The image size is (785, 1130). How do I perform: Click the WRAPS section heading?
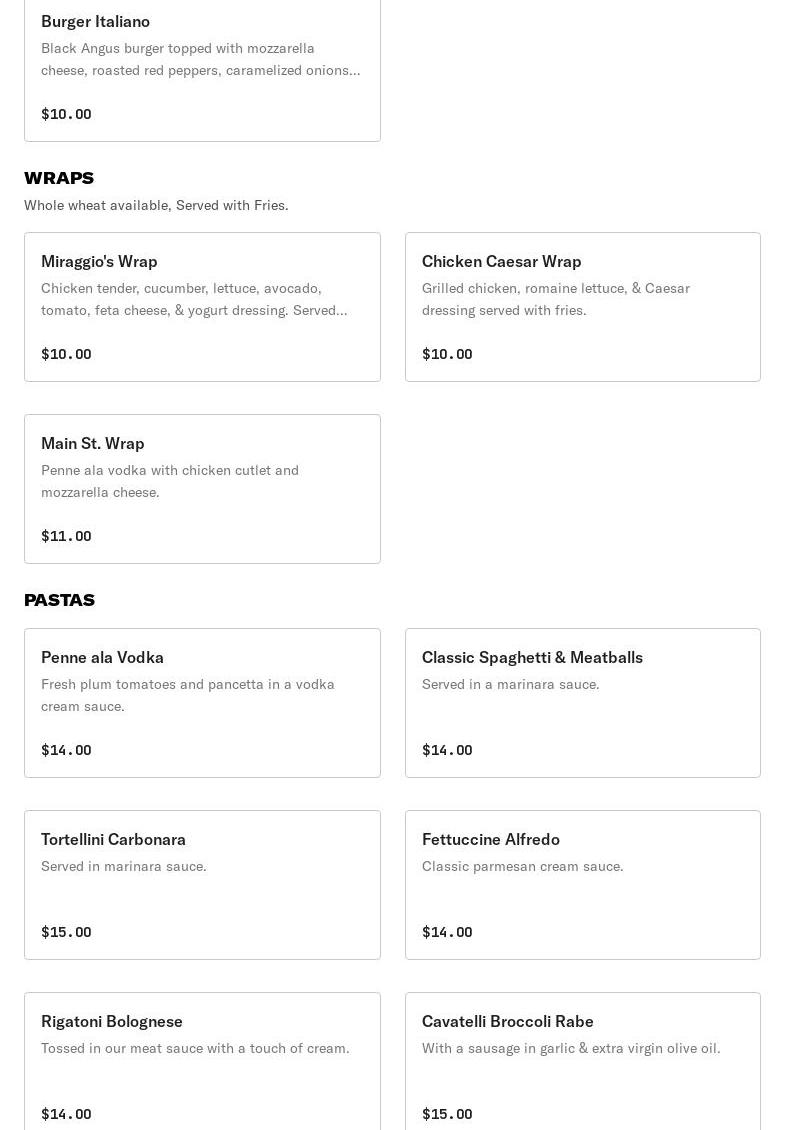point(59,178)
